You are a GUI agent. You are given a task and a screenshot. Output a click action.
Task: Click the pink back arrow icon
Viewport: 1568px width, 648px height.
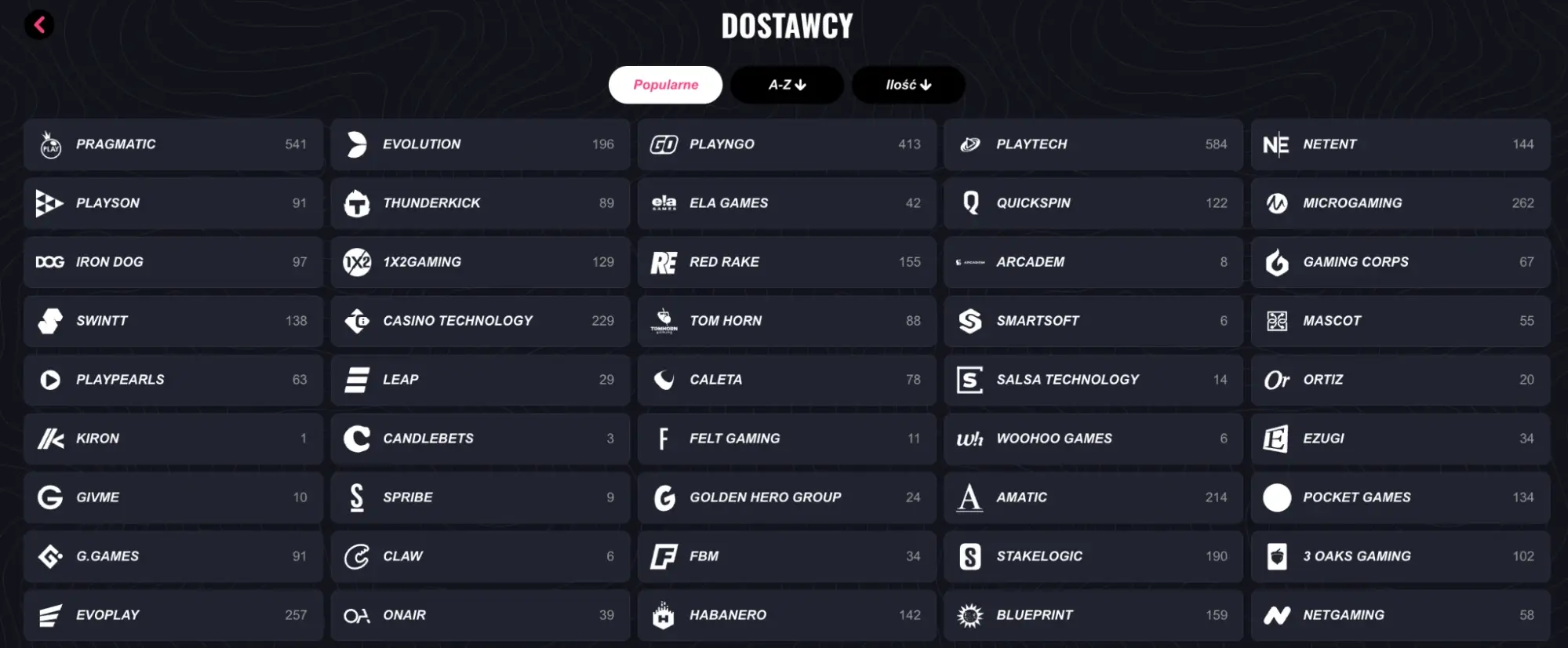39,25
